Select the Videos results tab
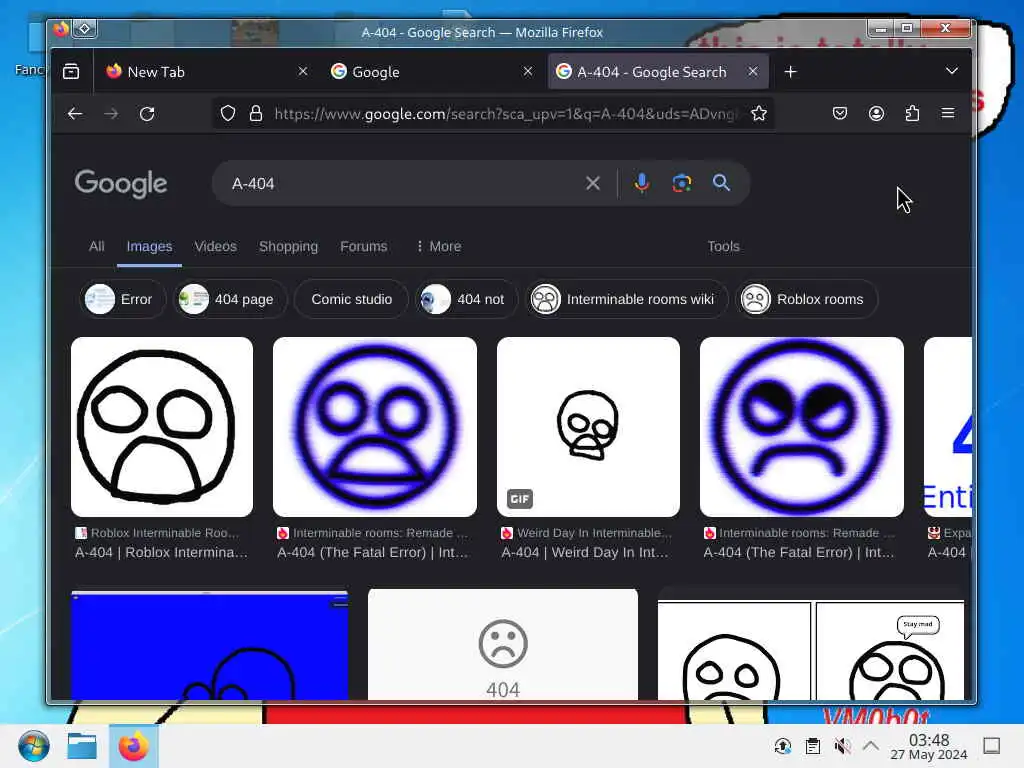Image resolution: width=1024 pixels, height=768 pixels. coord(216,246)
